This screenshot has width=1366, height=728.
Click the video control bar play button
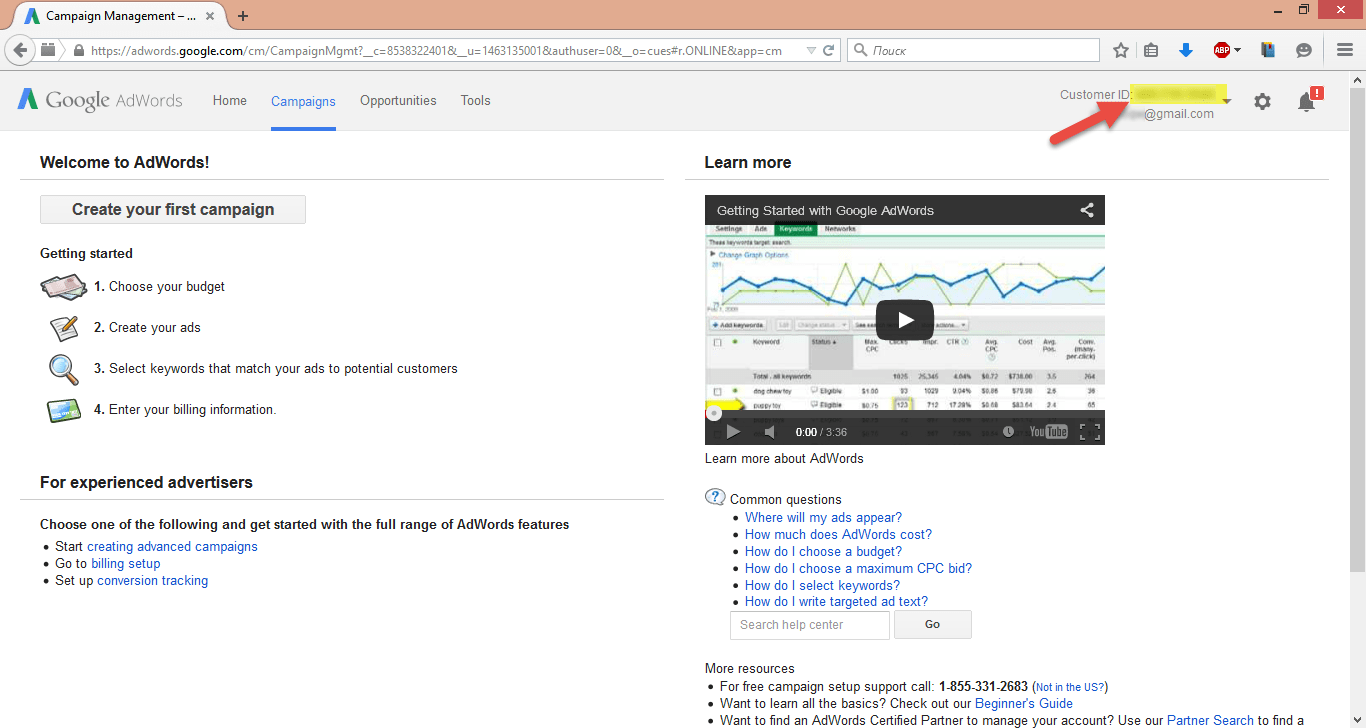click(733, 432)
